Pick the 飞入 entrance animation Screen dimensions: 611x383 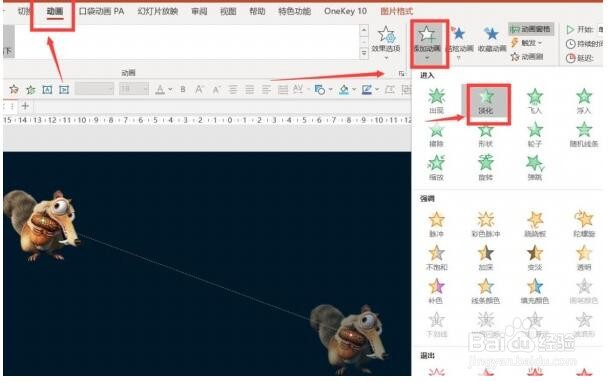tap(535, 101)
